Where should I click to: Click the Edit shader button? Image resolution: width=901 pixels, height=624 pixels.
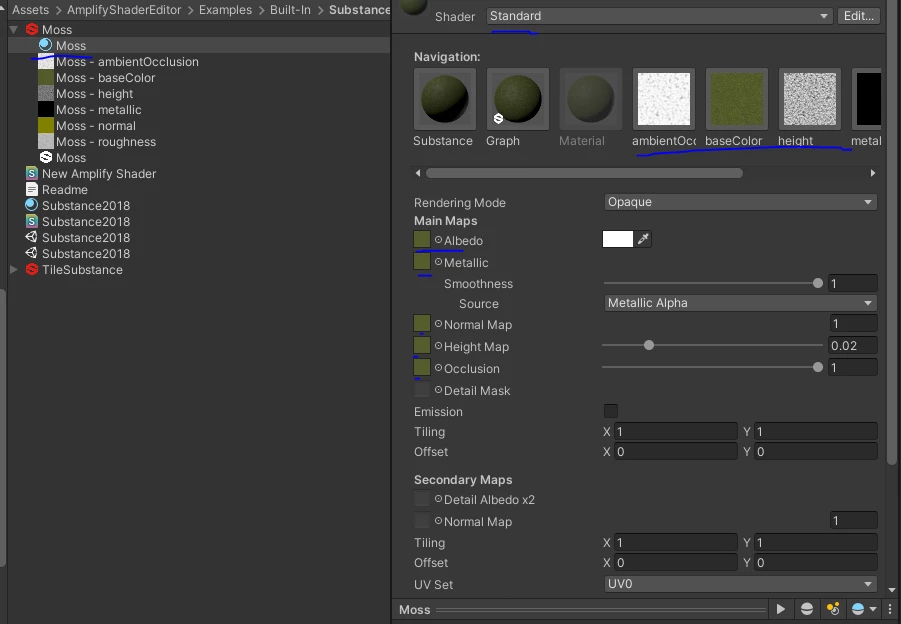tap(858, 16)
